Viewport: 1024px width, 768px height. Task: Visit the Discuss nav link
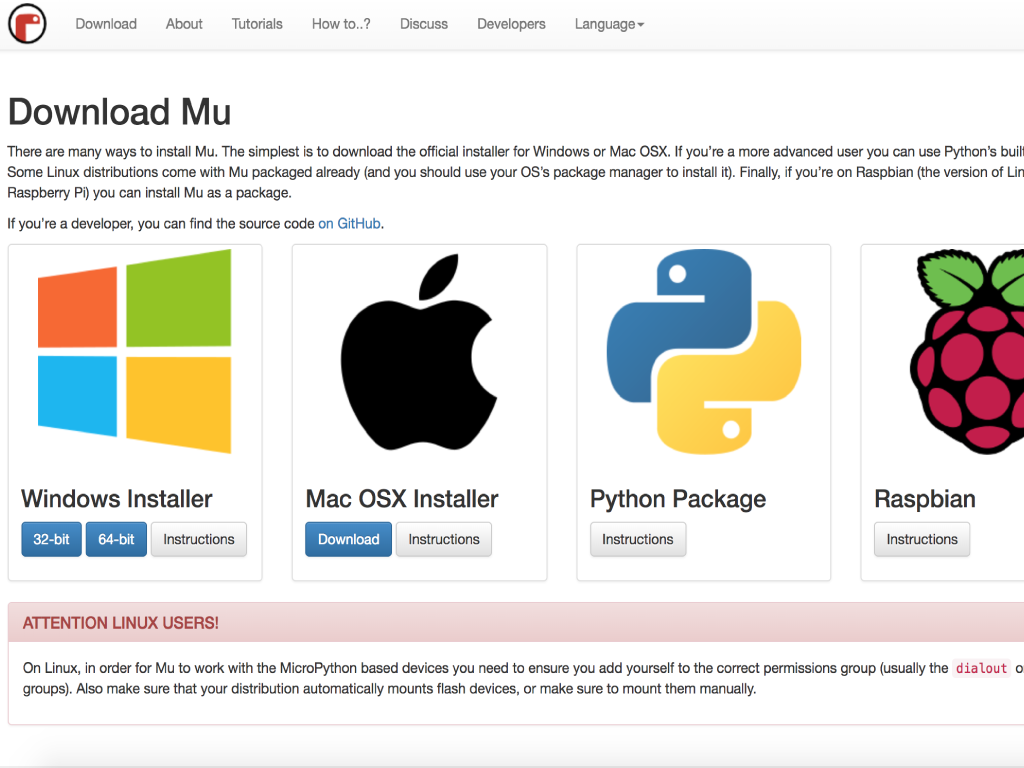tap(424, 24)
